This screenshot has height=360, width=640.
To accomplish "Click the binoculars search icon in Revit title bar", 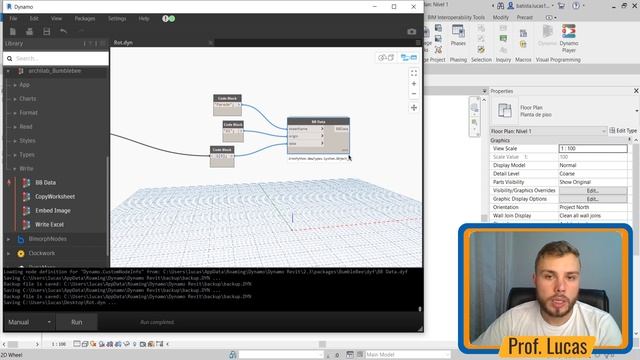I will tap(500, 6).
